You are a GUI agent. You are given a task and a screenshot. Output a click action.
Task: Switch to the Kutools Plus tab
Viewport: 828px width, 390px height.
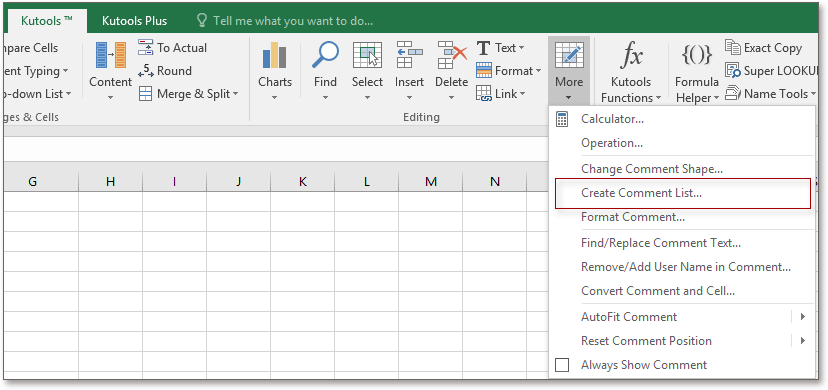pos(134,21)
